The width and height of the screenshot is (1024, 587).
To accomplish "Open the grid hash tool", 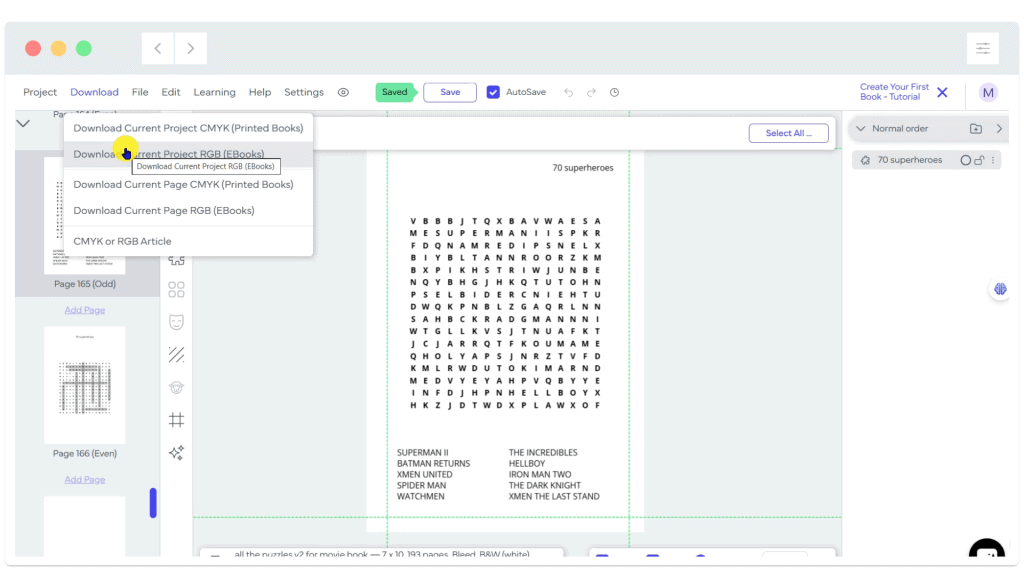I will [176, 420].
